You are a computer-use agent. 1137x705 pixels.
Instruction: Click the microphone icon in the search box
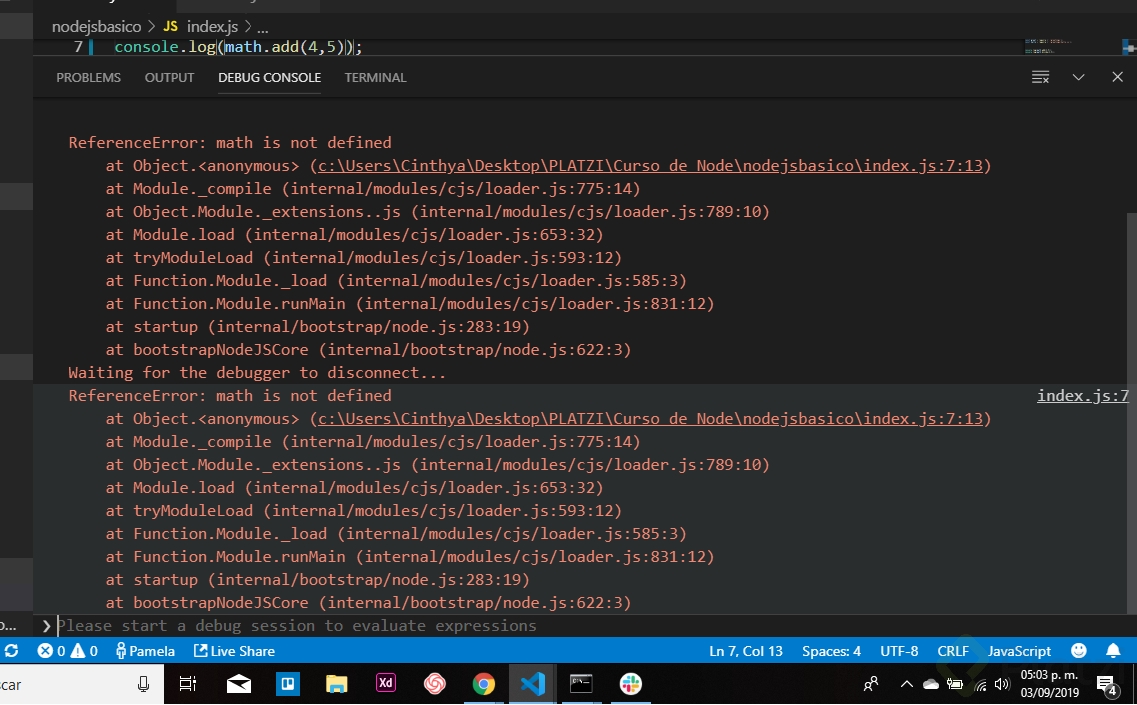(x=144, y=684)
